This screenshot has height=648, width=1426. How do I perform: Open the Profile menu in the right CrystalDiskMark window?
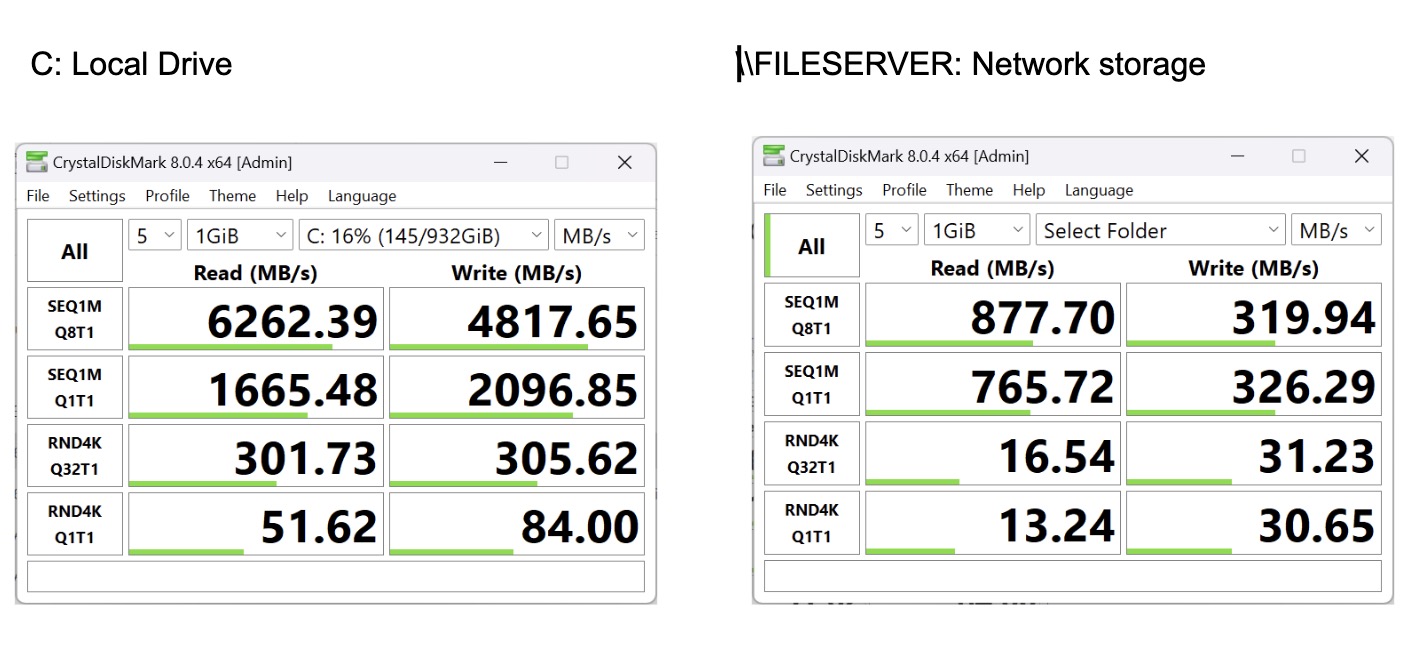904,190
